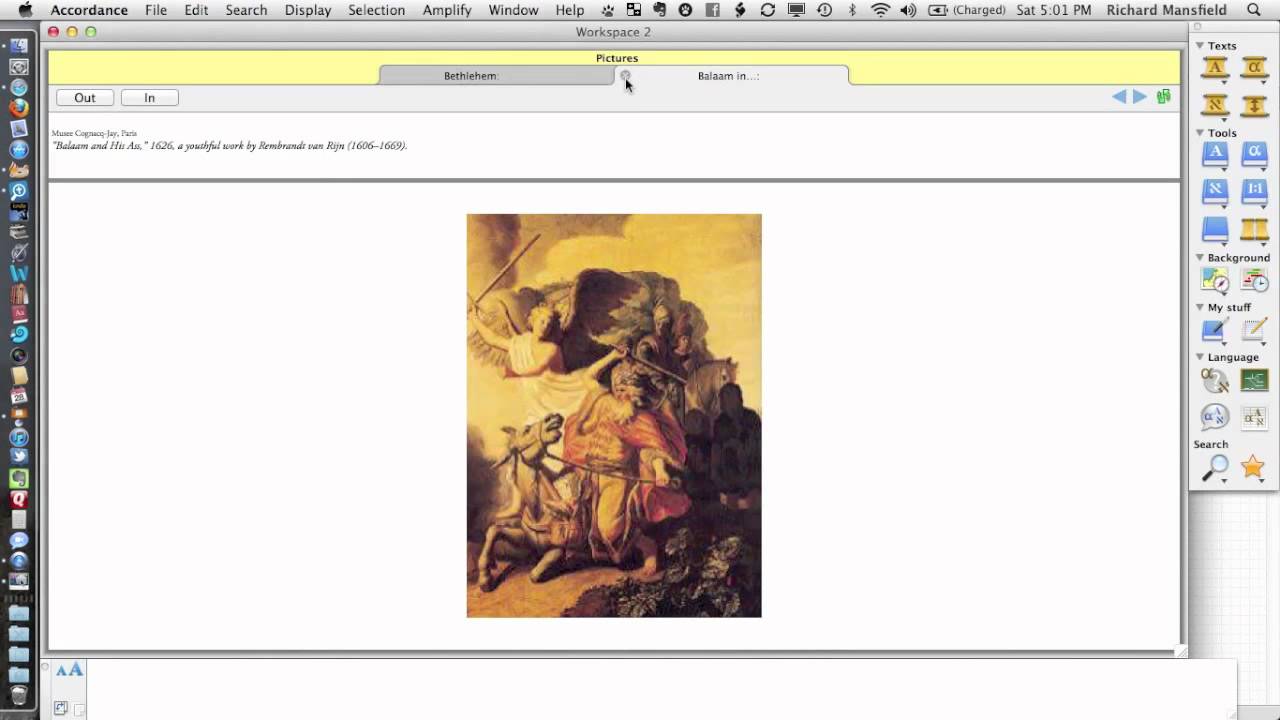
Task: Open the volume control in menu bar
Action: coord(907,10)
